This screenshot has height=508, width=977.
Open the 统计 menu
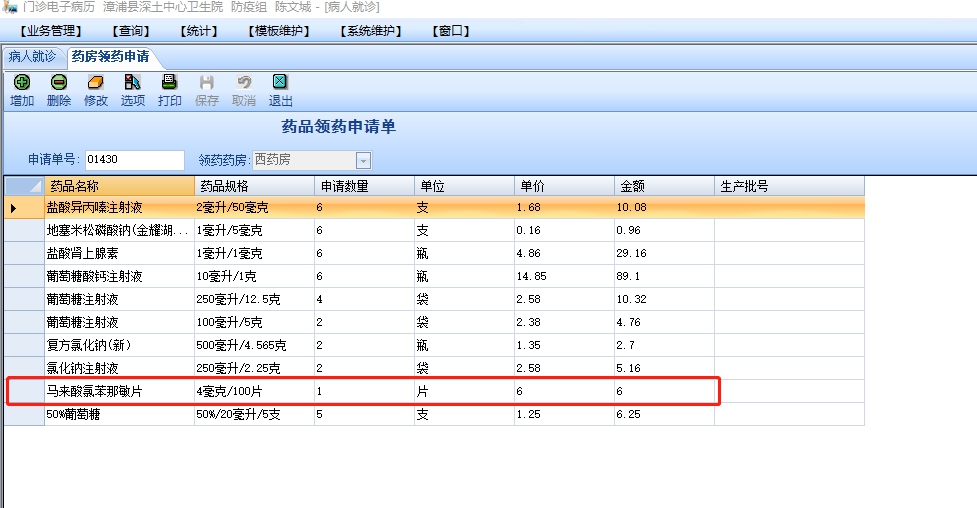tap(199, 31)
